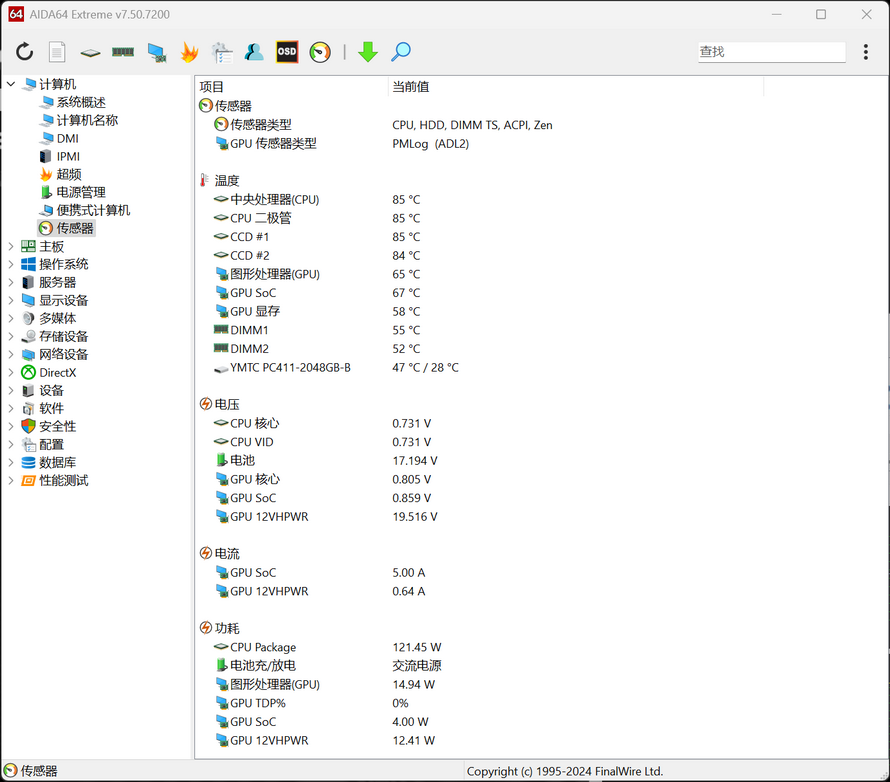The image size is (890, 782).
Task: Select 超频 in the sidebar tree
Action: pos(69,175)
